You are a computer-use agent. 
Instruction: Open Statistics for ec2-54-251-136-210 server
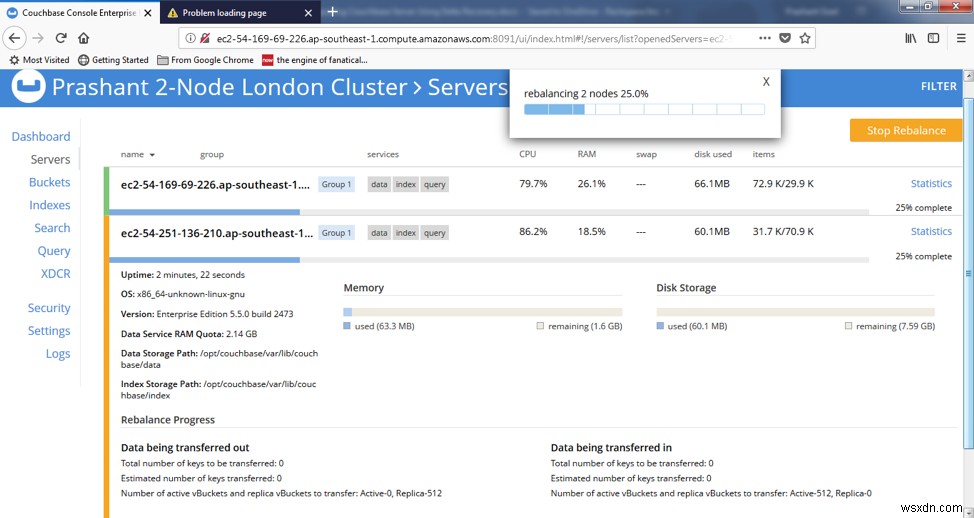[x=931, y=231]
